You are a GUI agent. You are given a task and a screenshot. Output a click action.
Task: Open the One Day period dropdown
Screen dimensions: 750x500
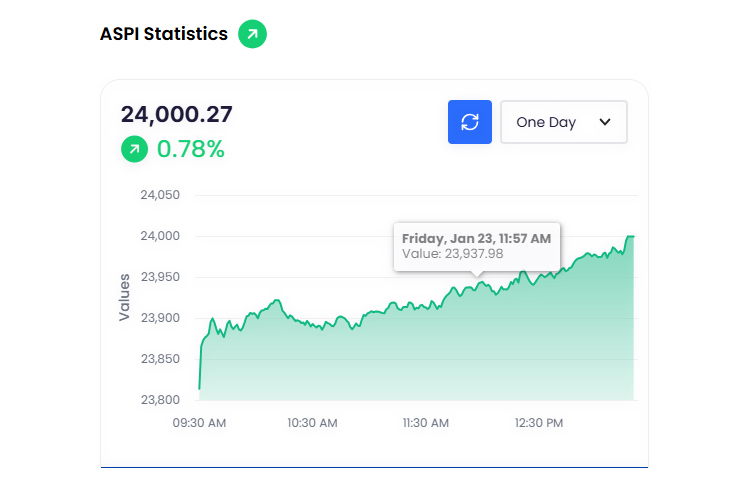pyautogui.click(x=563, y=122)
